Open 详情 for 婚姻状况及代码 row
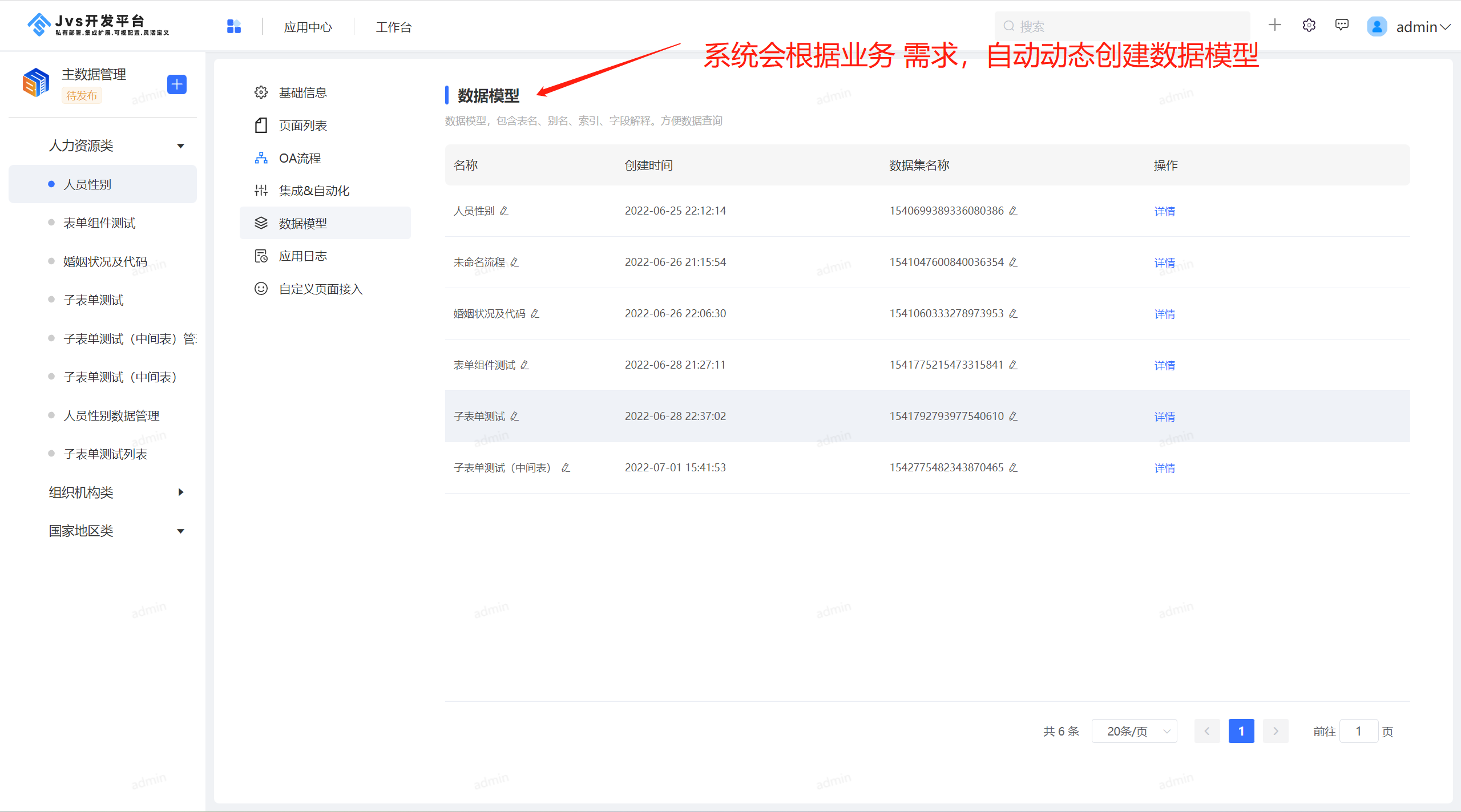The image size is (1461, 812). pyautogui.click(x=1165, y=314)
